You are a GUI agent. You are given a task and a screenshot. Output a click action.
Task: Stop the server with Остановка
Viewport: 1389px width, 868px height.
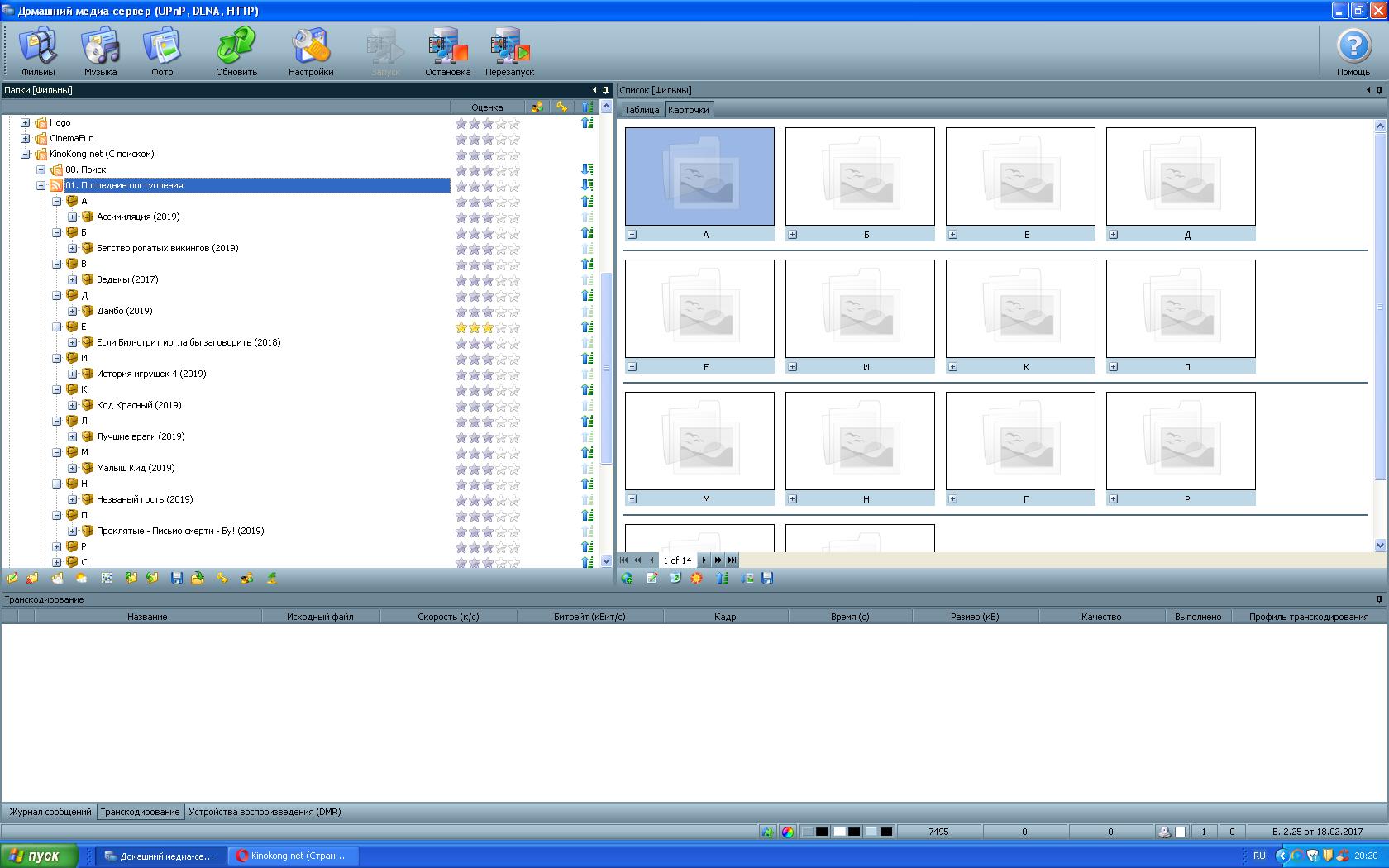point(447,51)
